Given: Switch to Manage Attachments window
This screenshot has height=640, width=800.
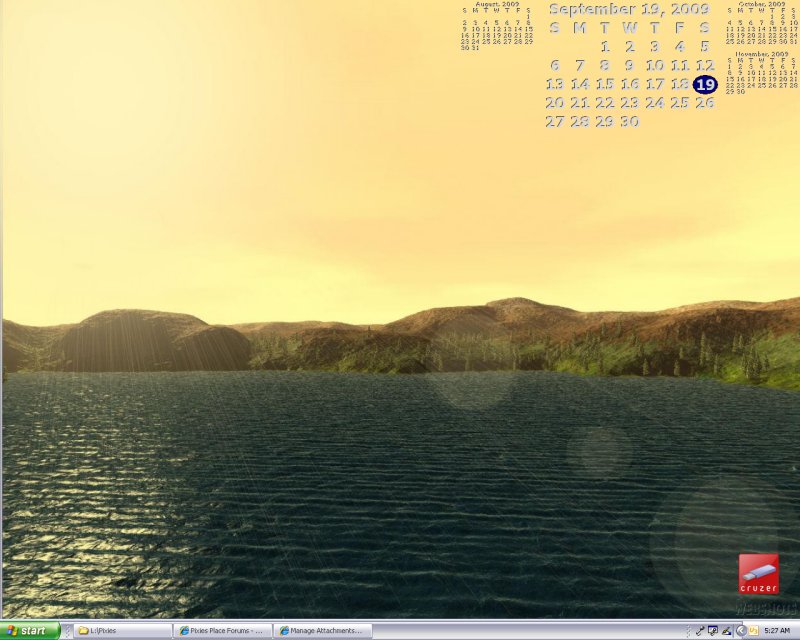Looking at the screenshot, I should 324,631.
